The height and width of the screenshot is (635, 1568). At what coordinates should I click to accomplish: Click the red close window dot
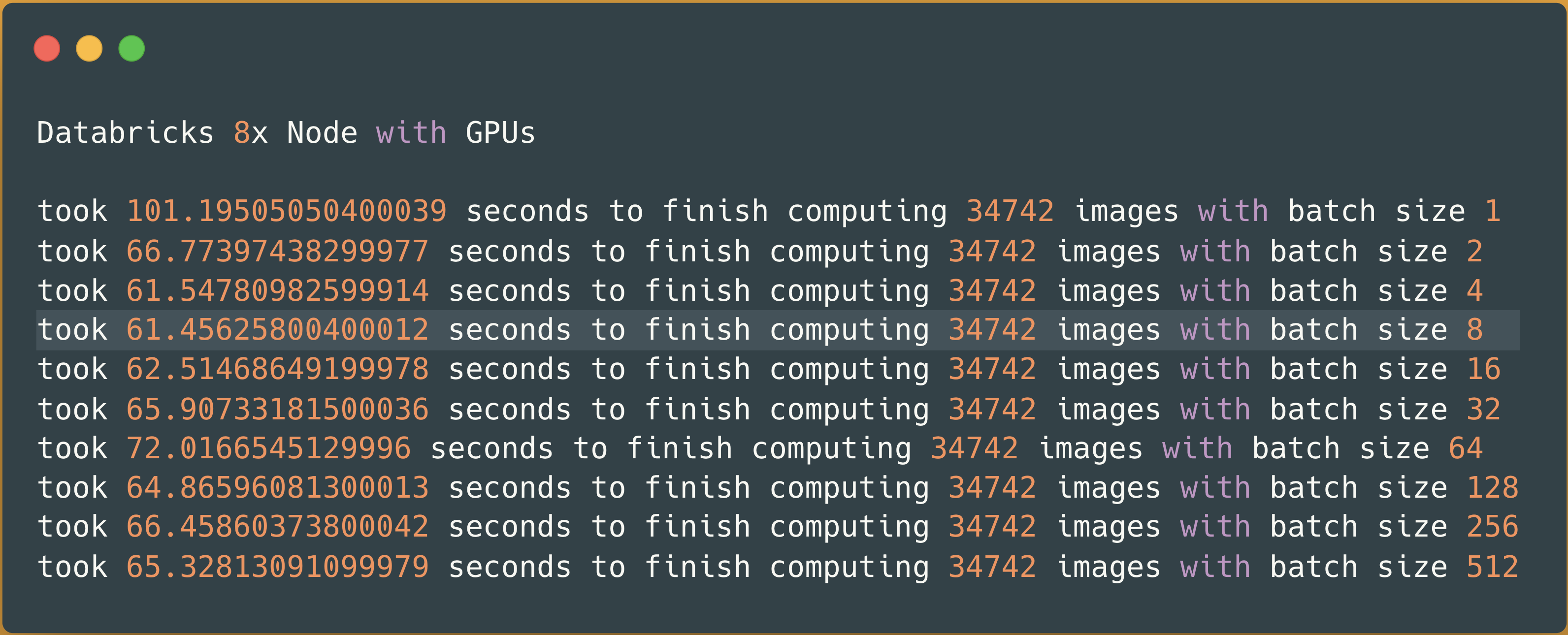coord(47,49)
